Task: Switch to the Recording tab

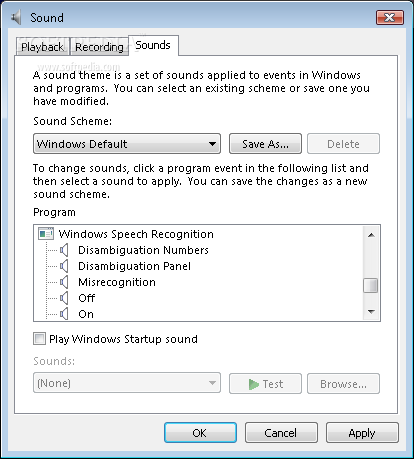Action: [99, 47]
